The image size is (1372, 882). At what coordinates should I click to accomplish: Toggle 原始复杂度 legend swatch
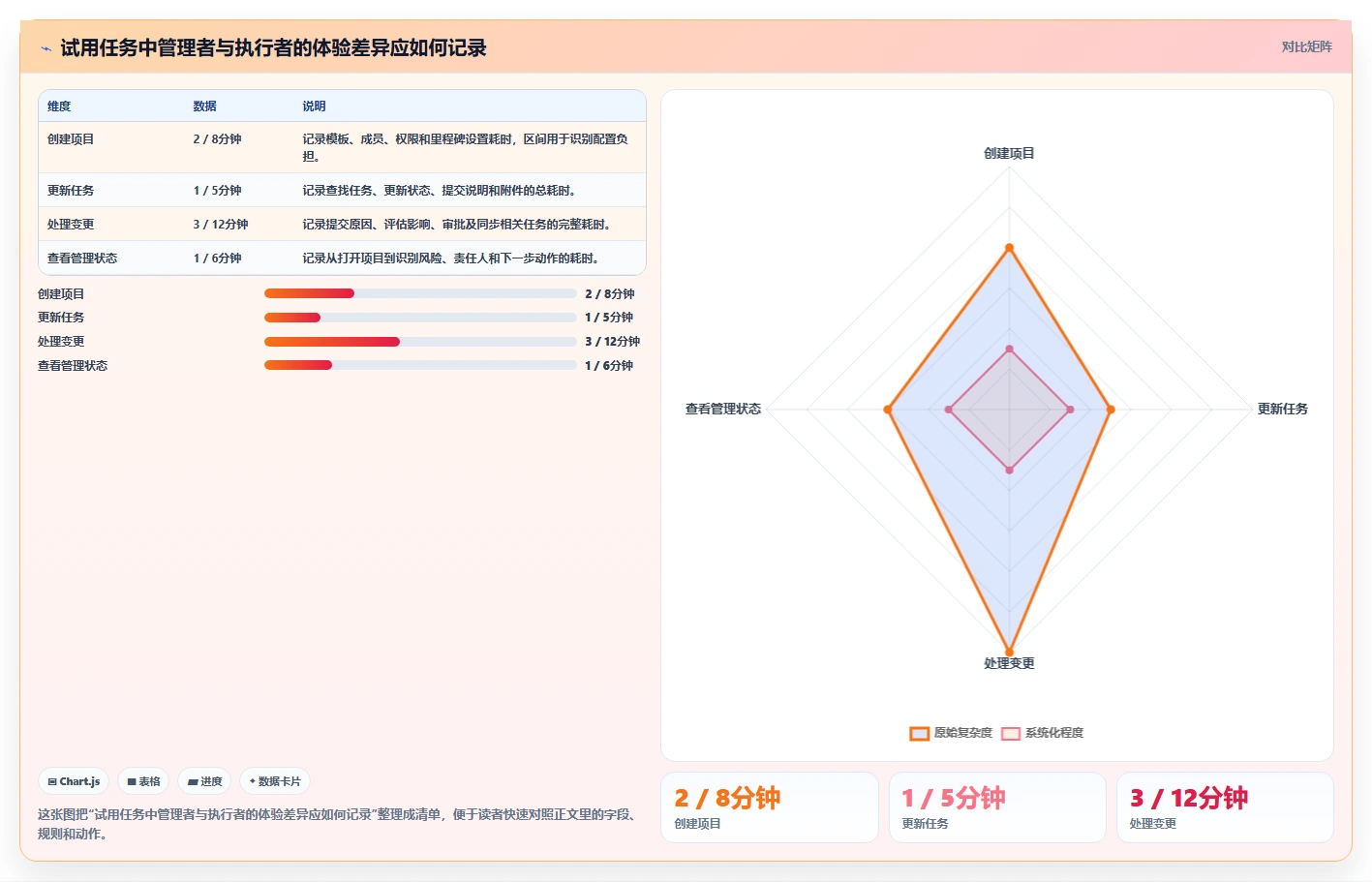click(919, 733)
